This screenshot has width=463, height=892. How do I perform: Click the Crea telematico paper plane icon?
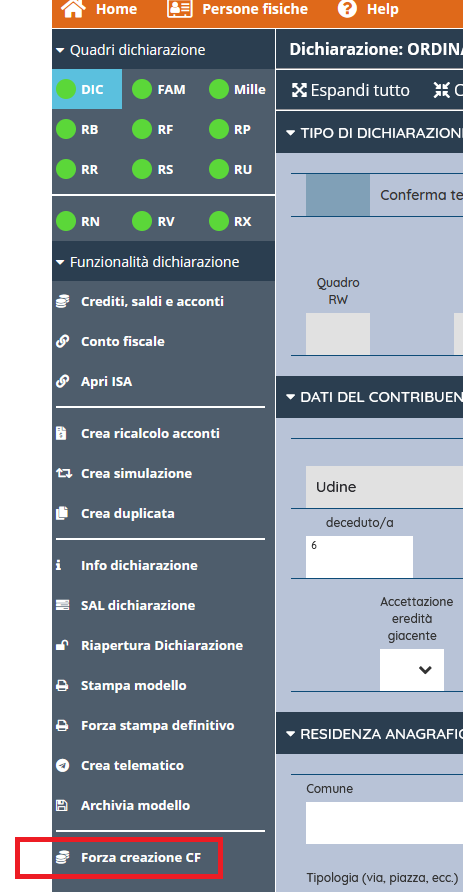[62, 765]
